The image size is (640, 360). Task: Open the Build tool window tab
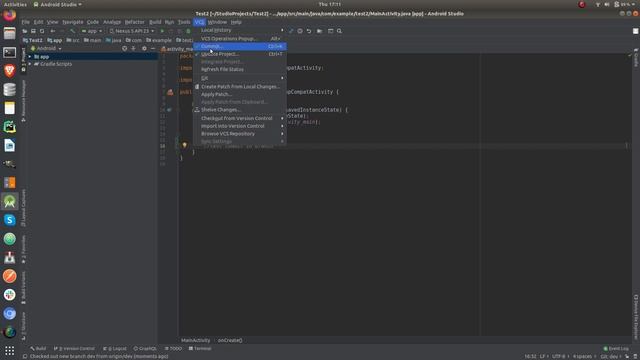(x=38, y=349)
